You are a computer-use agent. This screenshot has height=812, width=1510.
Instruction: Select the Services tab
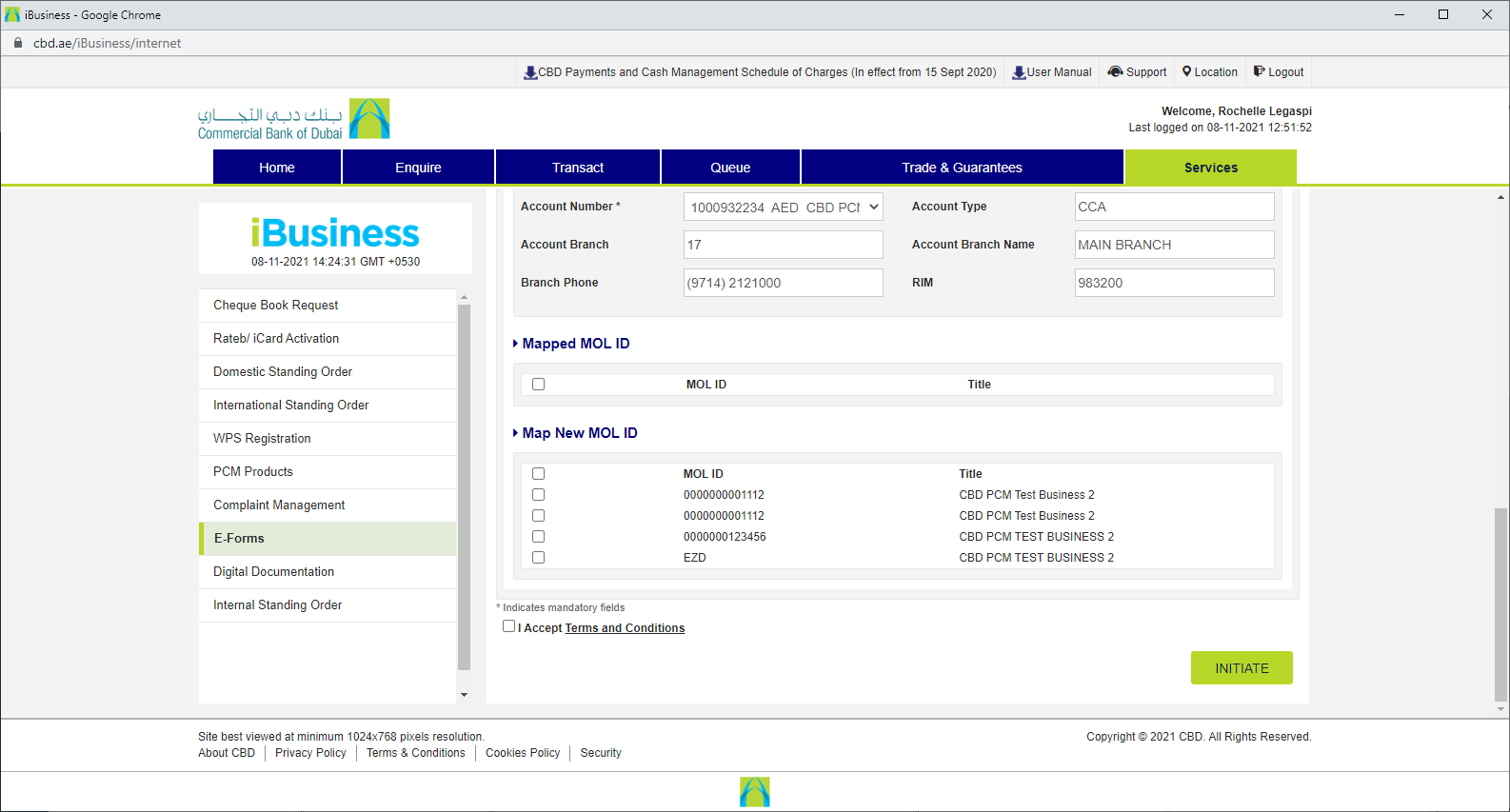[x=1211, y=168]
